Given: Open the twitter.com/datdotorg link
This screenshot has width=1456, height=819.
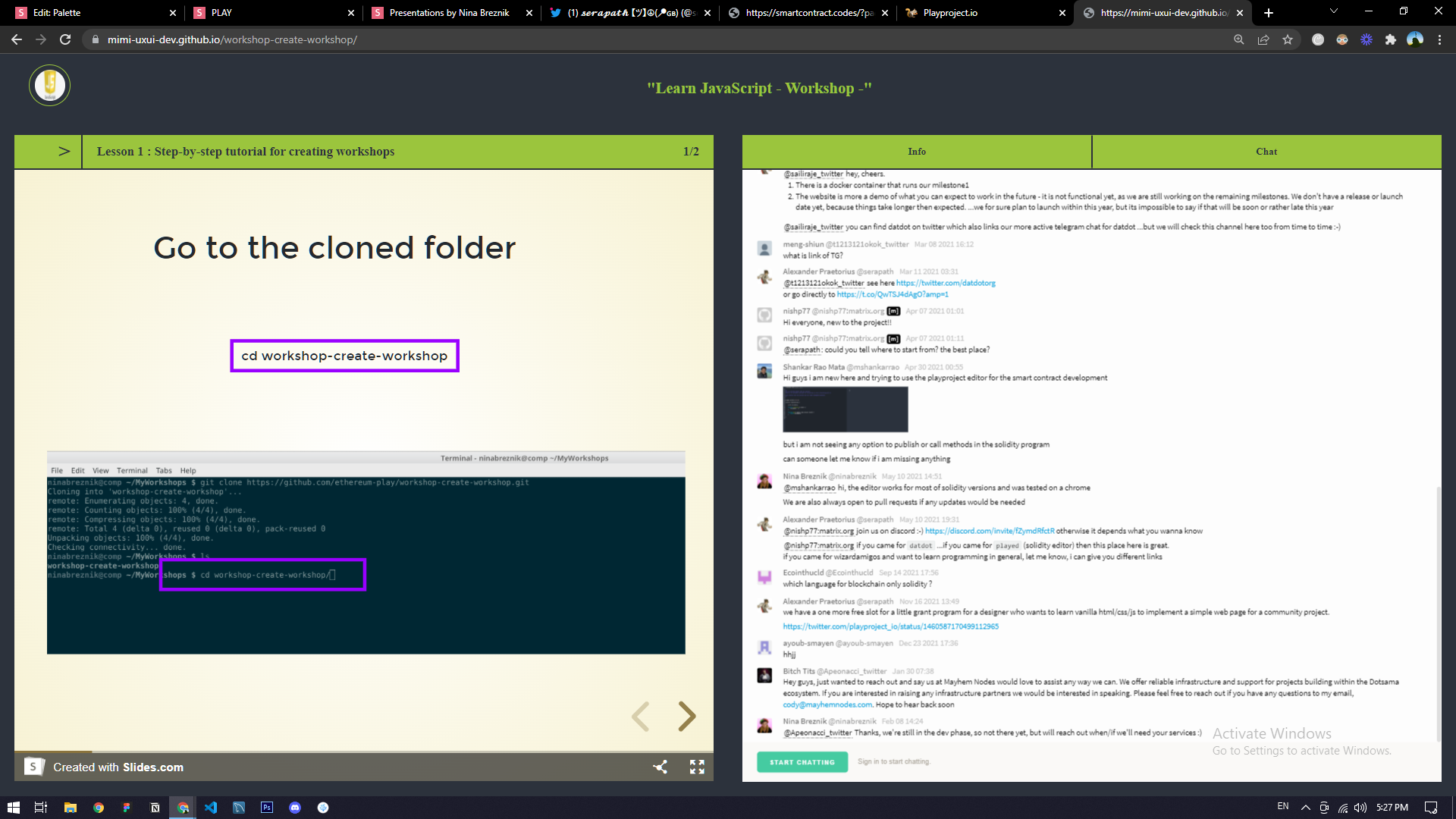Looking at the screenshot, I should coord(946,283).
